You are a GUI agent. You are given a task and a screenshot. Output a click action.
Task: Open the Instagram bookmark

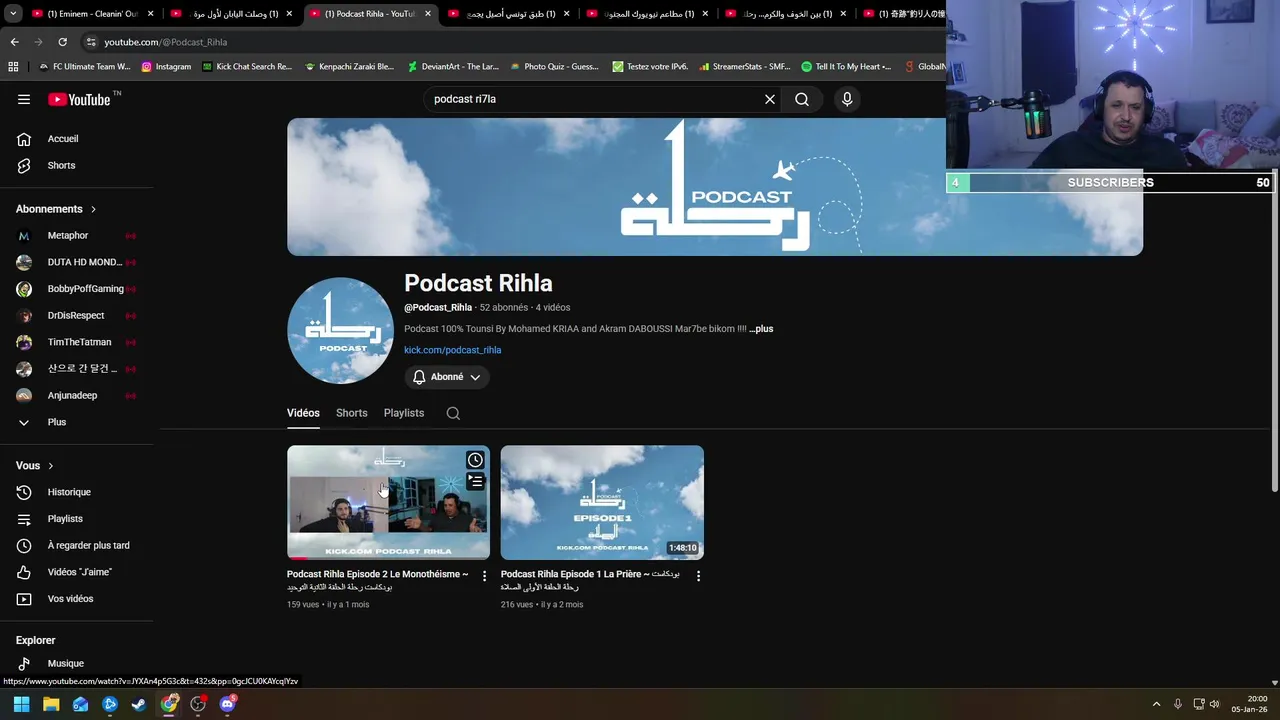point(166,67)
